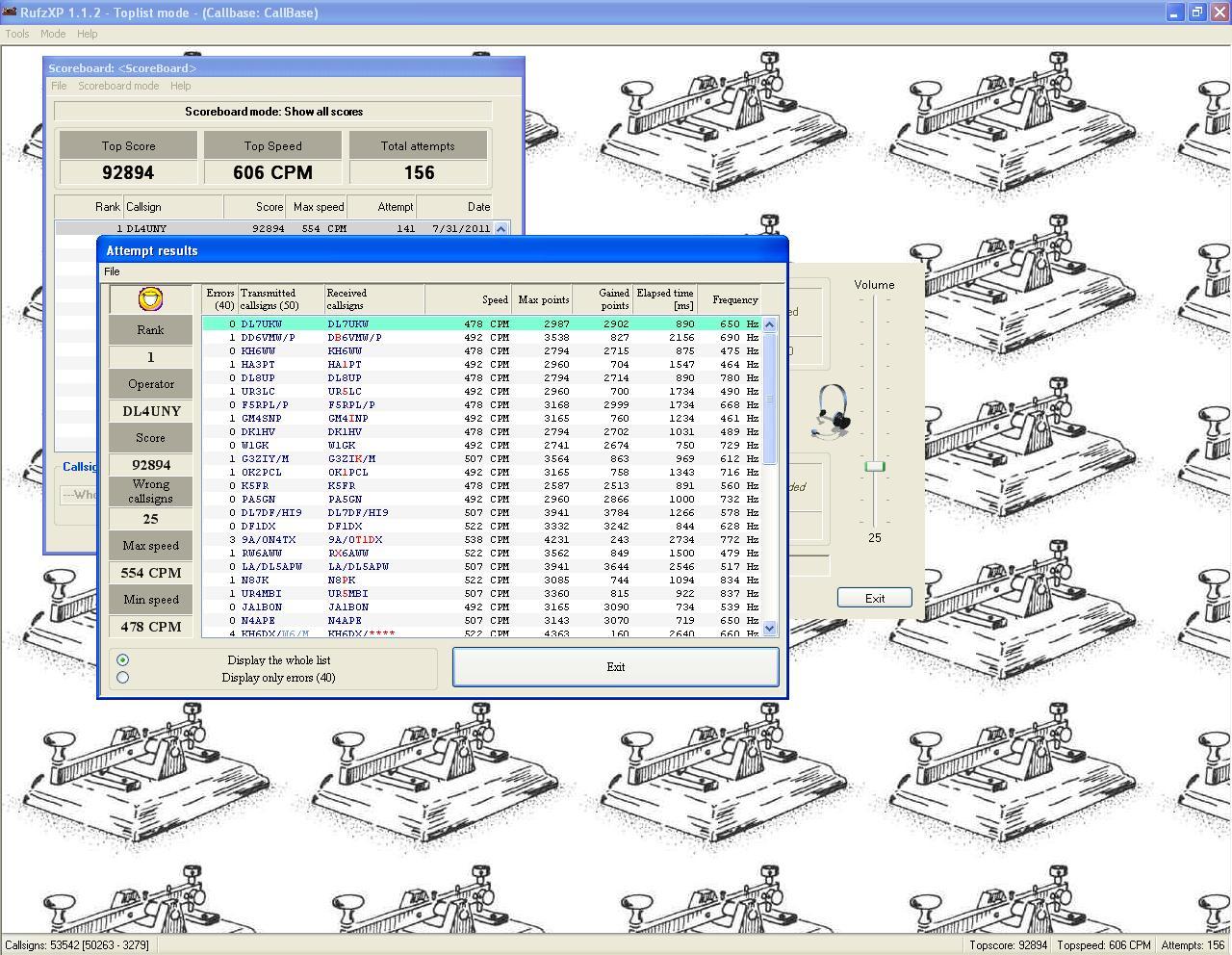The image size is (1232, 955).
Task: Select the OK2PCL result row
Action: 482,473
